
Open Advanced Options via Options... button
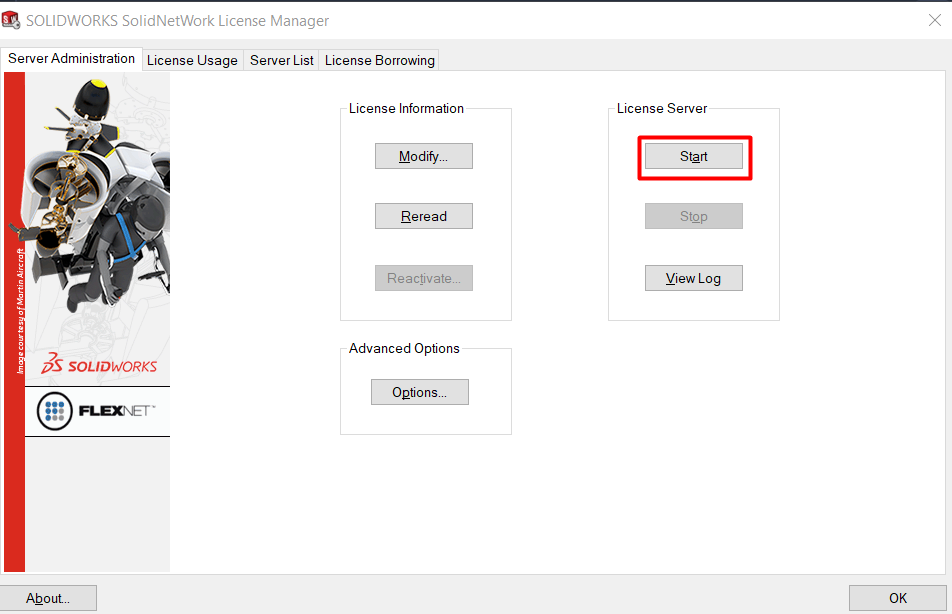(x=419, y=392)
